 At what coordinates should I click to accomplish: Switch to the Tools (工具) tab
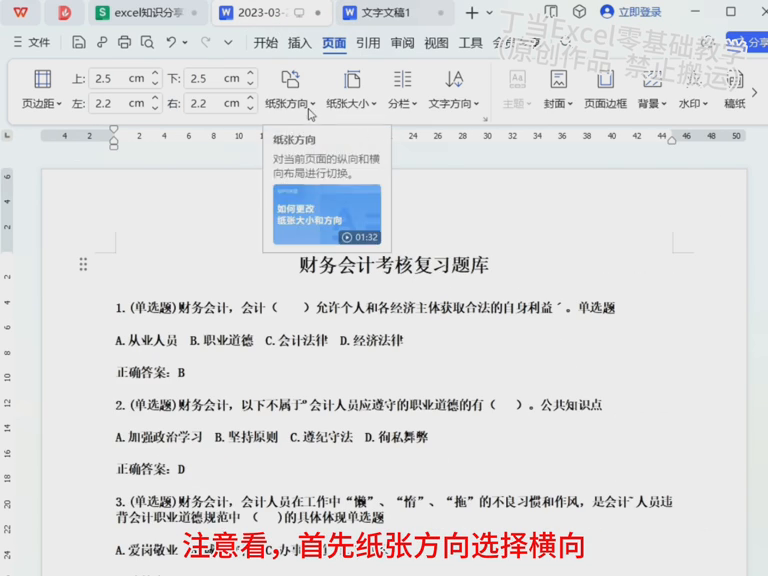pos(470,43)
